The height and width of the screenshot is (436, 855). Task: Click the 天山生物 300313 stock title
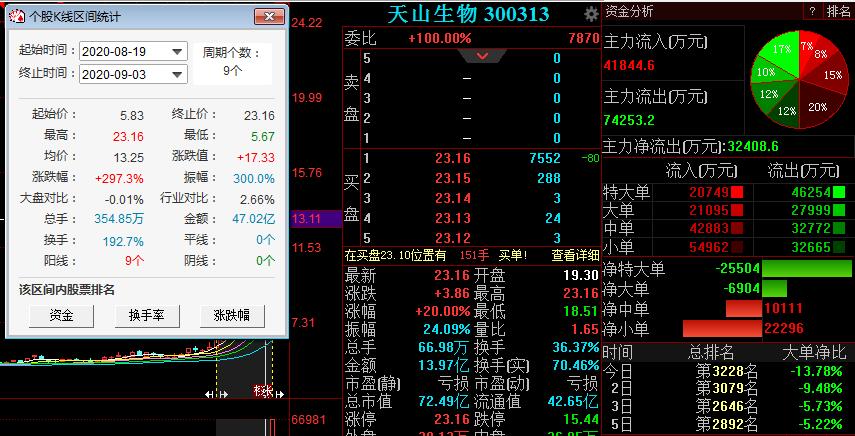[468, 14]
